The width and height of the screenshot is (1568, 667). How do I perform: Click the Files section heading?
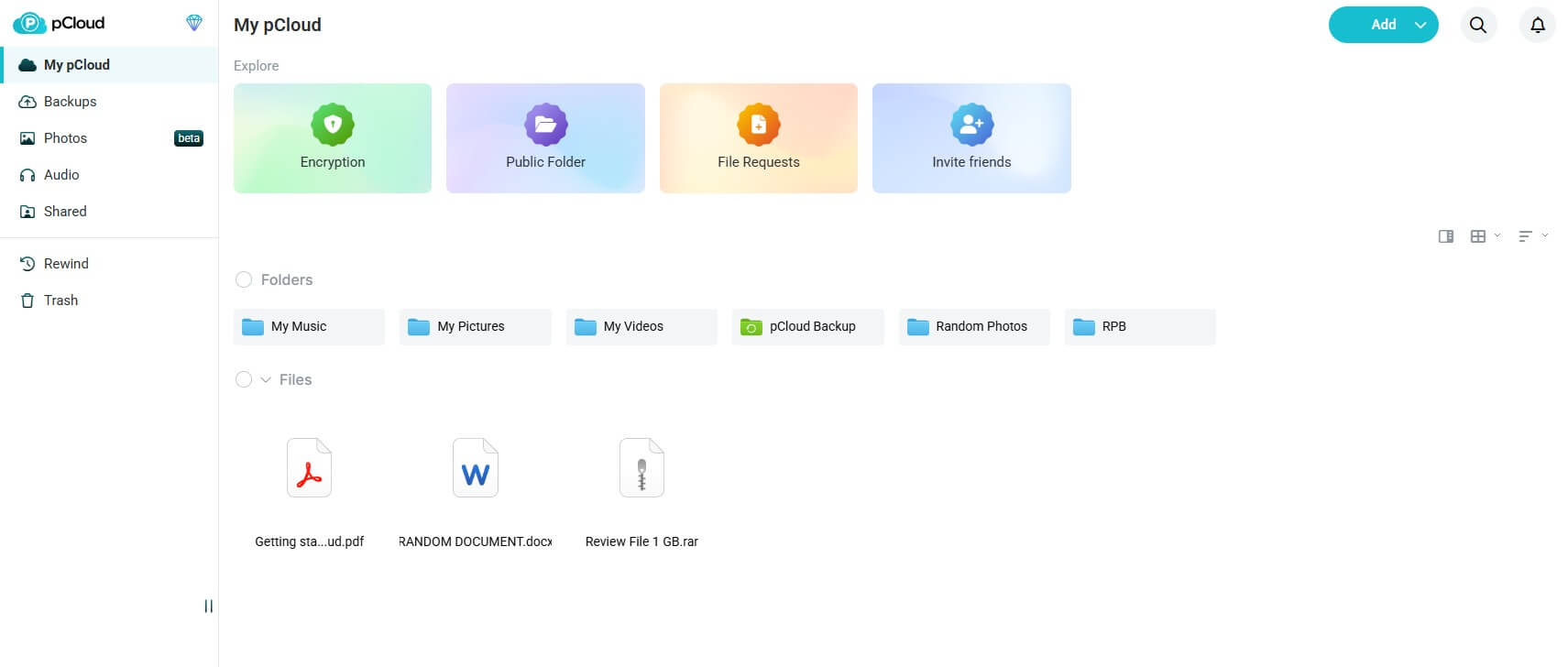click(x=295, y=379)
